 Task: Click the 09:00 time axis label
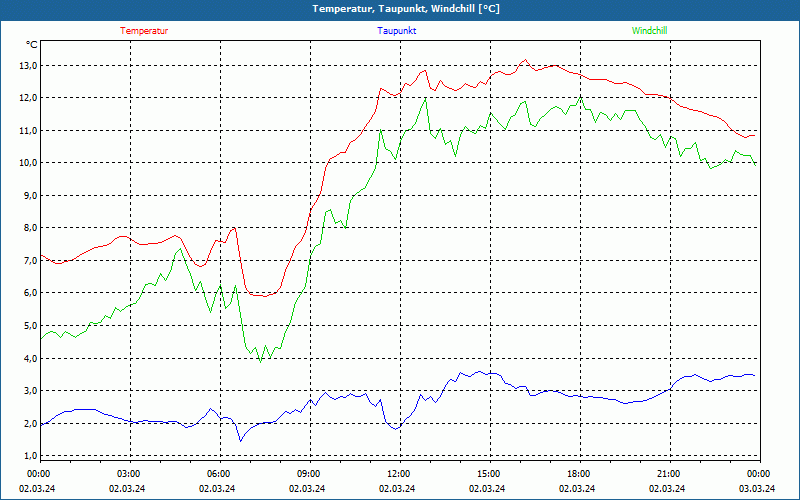pos(308,474)
